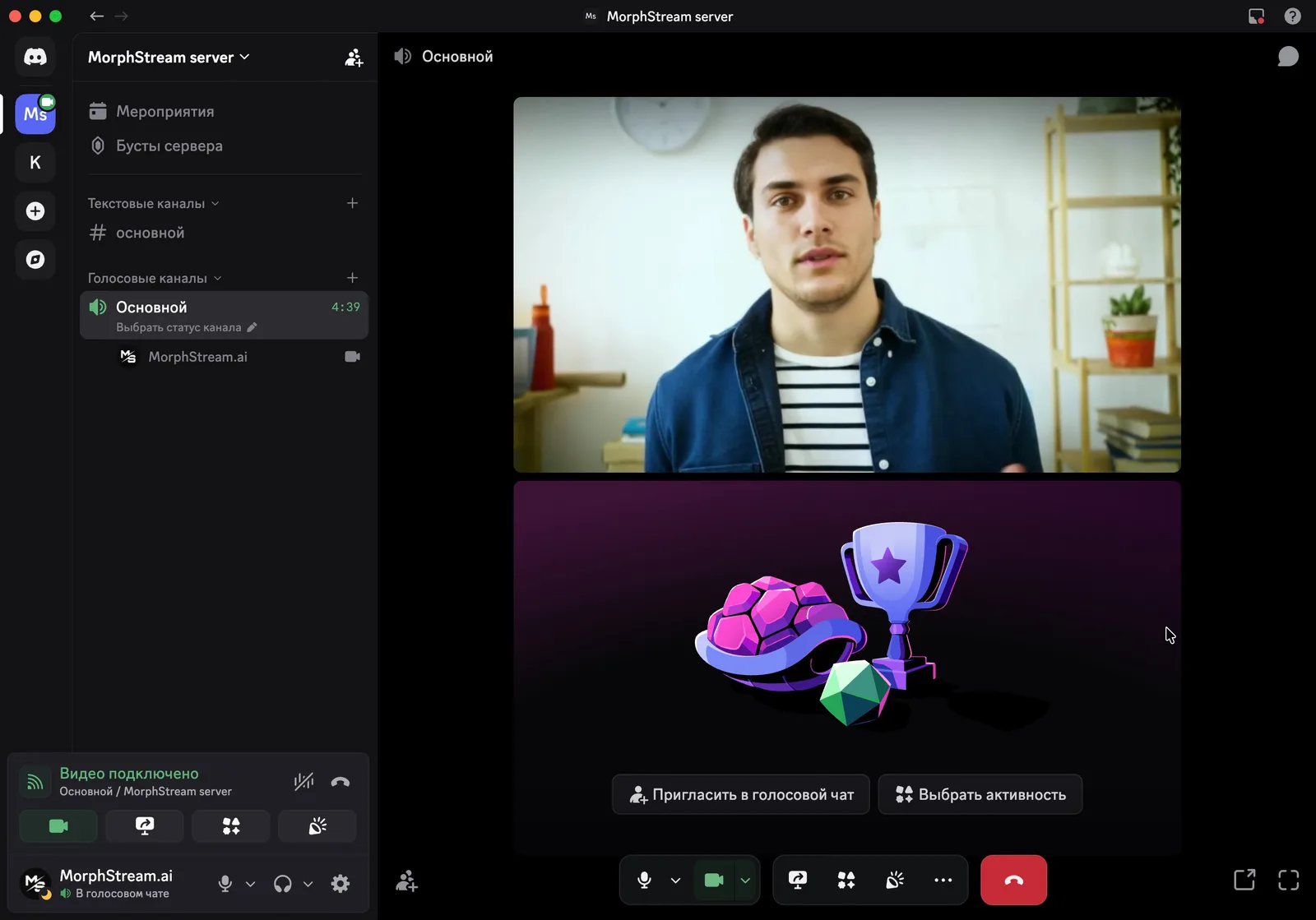Open MorphStream.ai user profile panel
The height and width of the screenshot is (920, 1316).
97,884
